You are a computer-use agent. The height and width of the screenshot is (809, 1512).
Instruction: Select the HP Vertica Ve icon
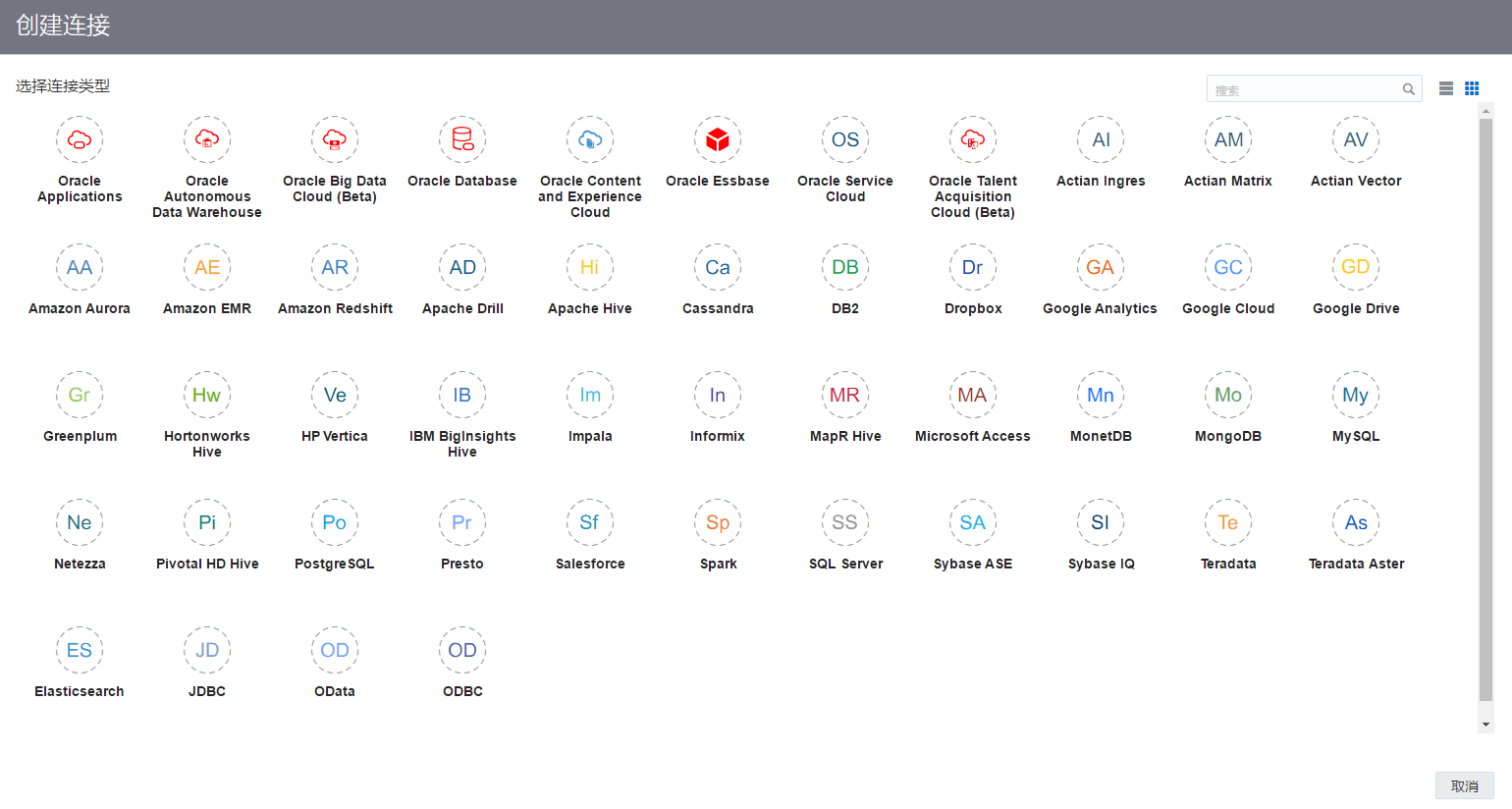point(335,395)
